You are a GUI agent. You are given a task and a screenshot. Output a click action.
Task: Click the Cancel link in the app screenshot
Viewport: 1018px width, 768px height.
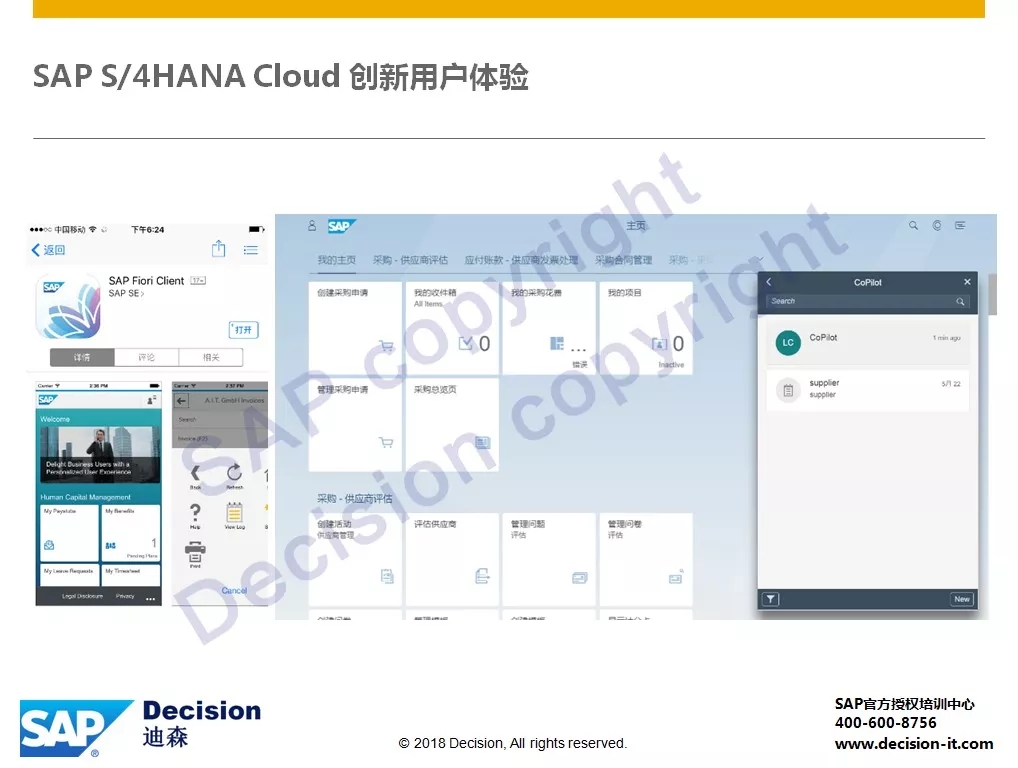[x=234, y=591]
